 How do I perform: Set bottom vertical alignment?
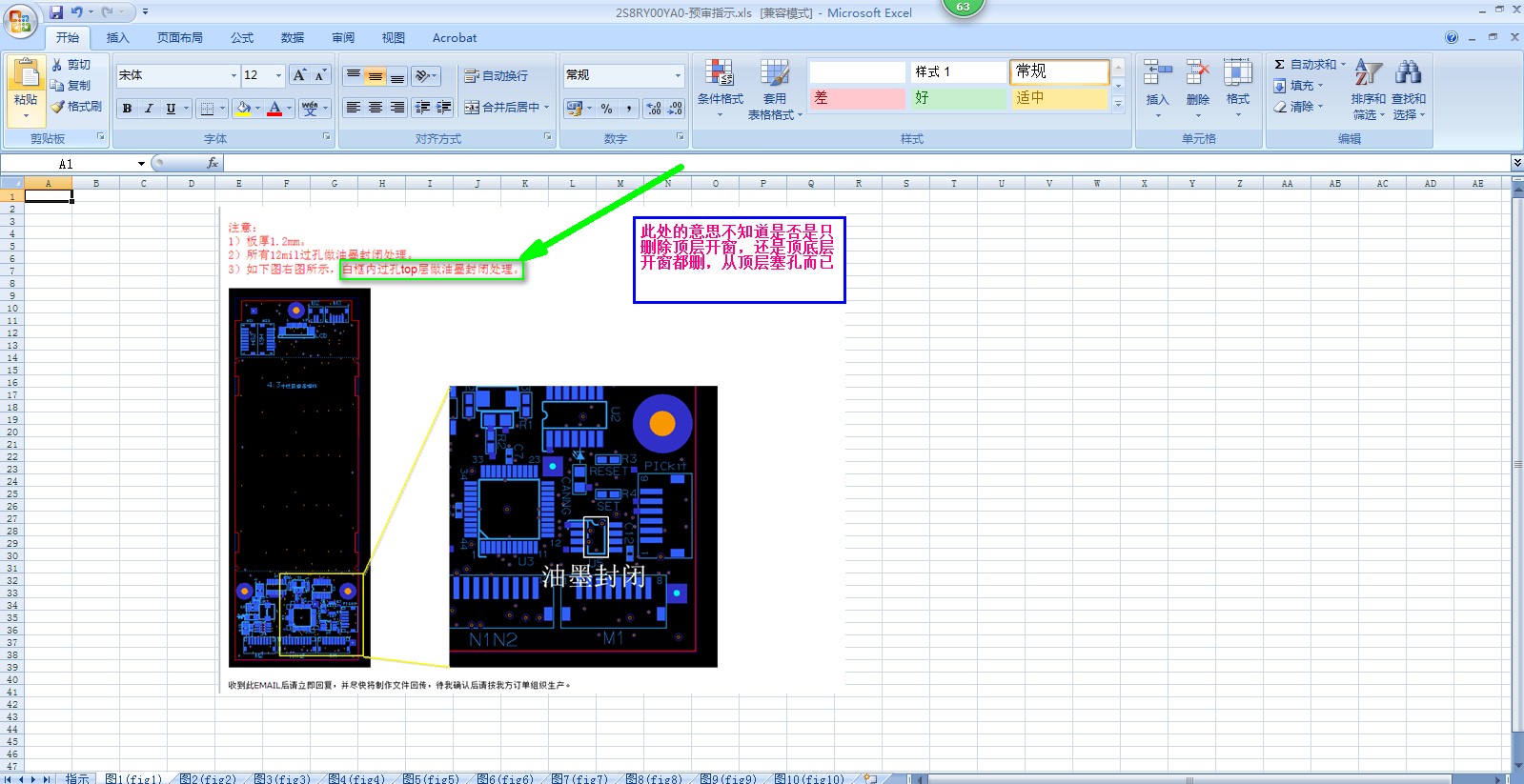point(397,75)
